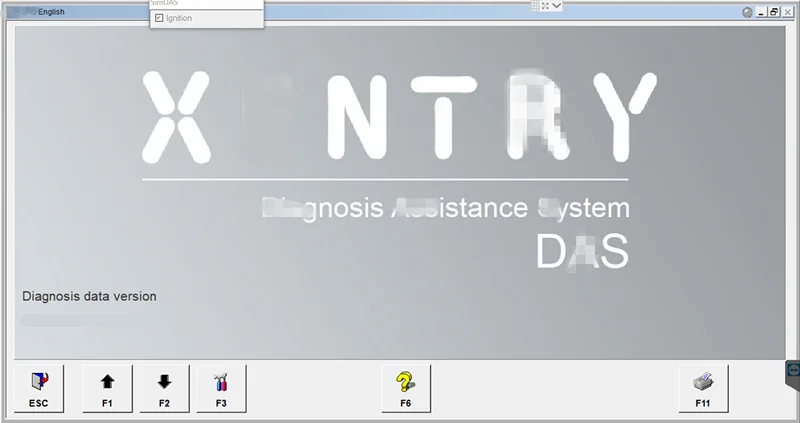This screenshot has width=800, height=423.
Task: Restore down the DAS window
Action: tap(774, 12)
